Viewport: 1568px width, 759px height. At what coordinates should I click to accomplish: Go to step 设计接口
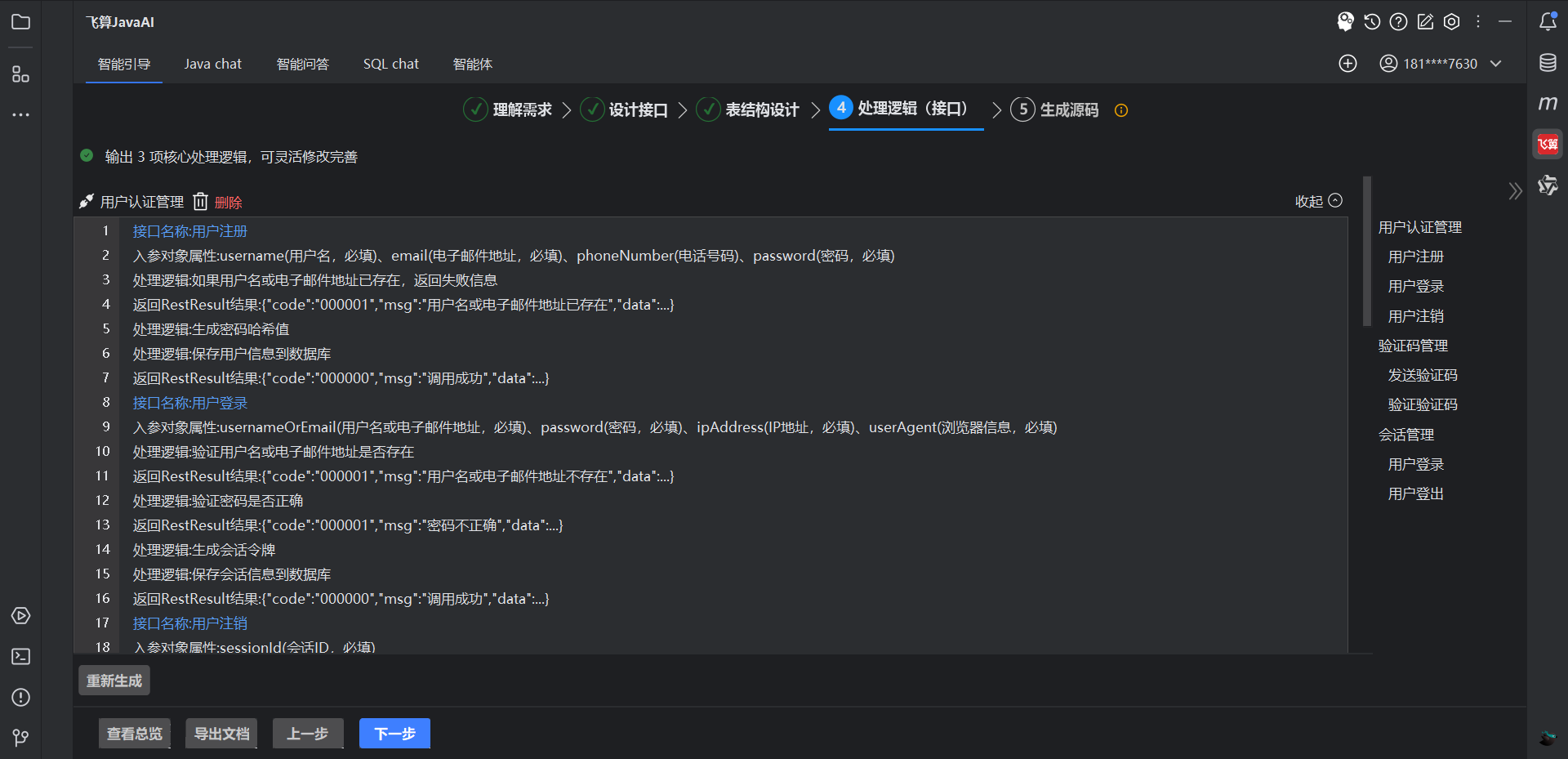(x=624, y=109)
